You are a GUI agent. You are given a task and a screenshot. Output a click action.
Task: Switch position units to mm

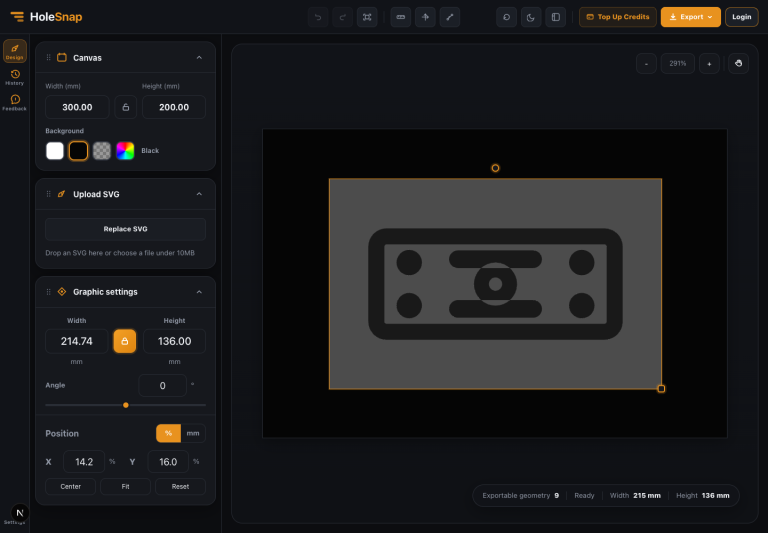click(x=193, y=433)
